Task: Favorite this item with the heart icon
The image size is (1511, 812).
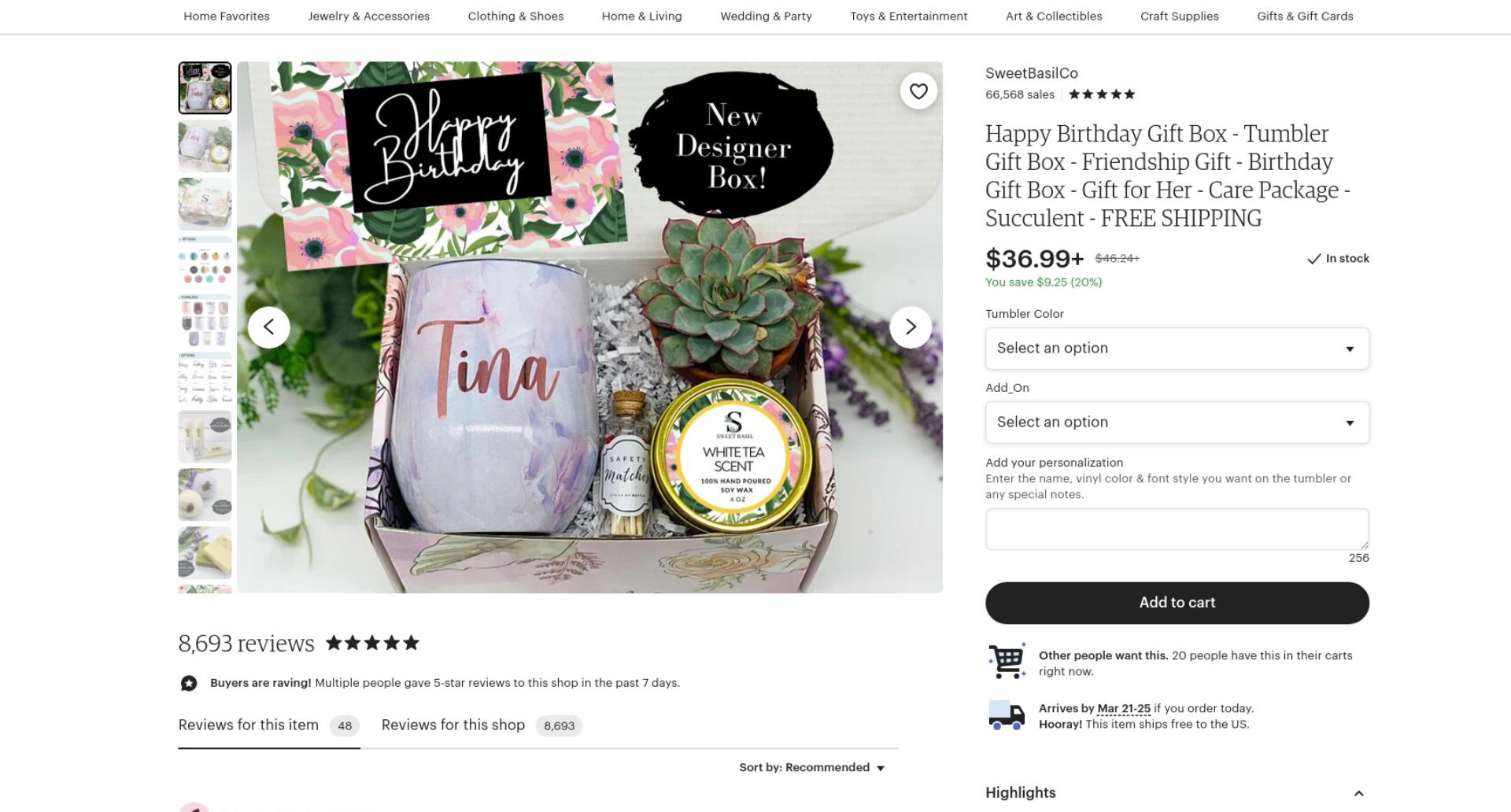Action: tap(918, 91)
